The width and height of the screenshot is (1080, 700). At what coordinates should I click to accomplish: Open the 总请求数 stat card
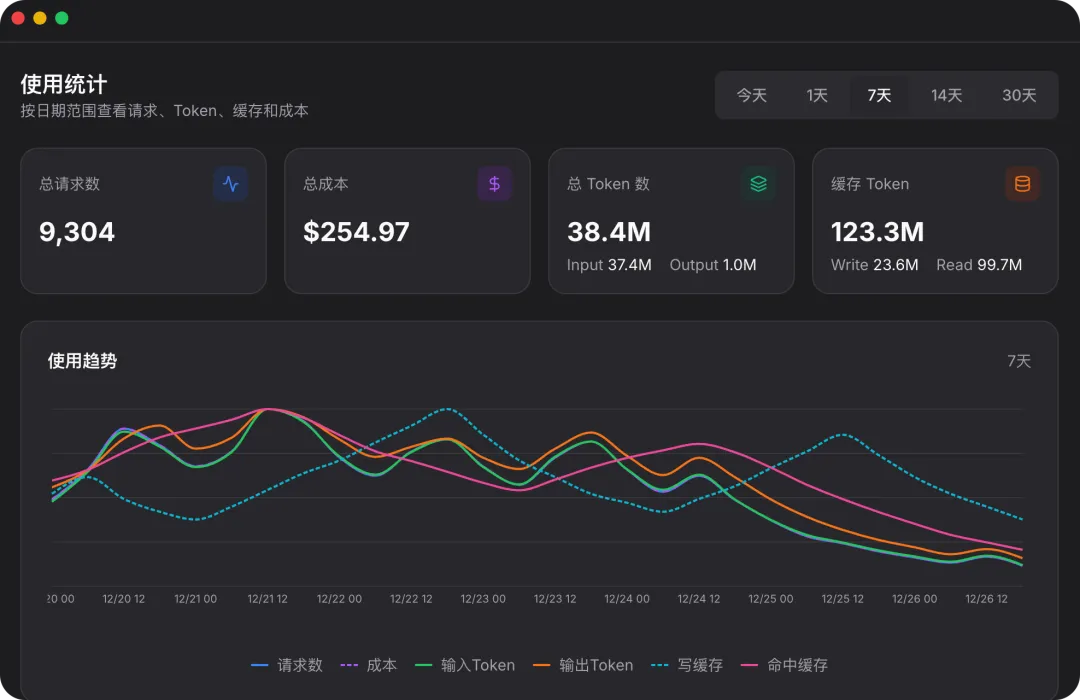(143, 221)
